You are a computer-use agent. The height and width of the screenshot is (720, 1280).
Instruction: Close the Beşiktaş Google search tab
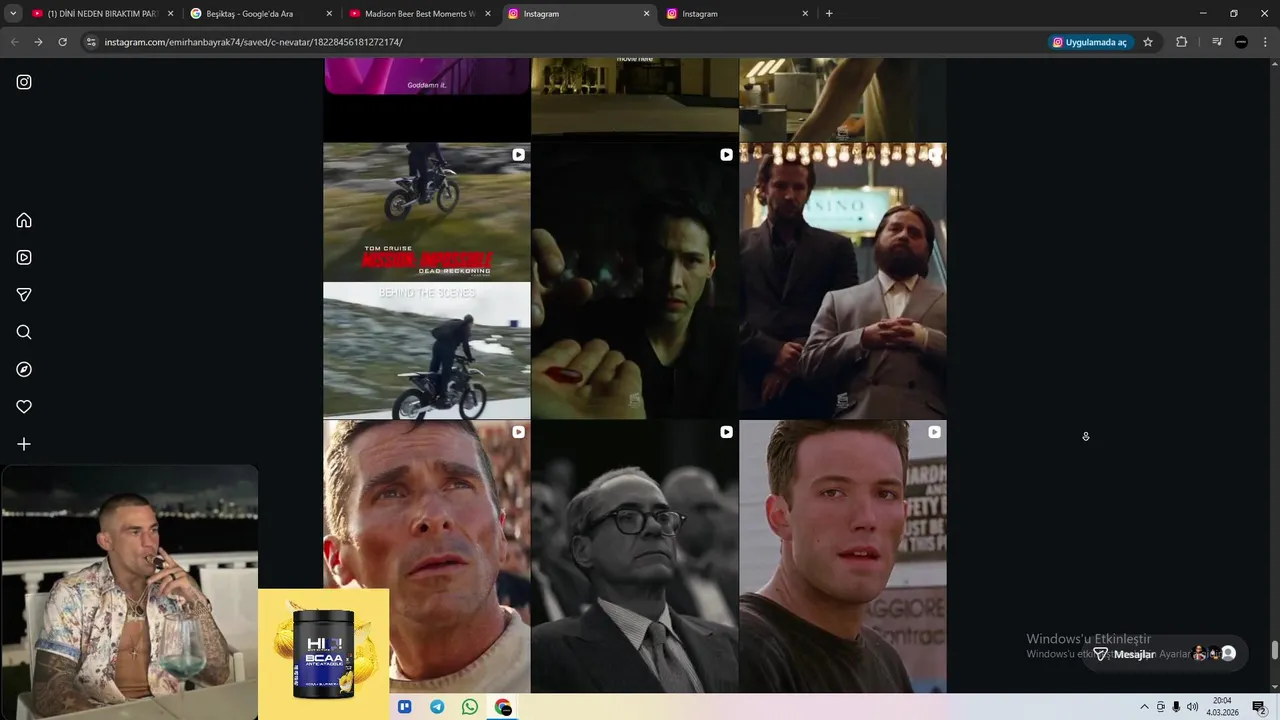point(329,14)
